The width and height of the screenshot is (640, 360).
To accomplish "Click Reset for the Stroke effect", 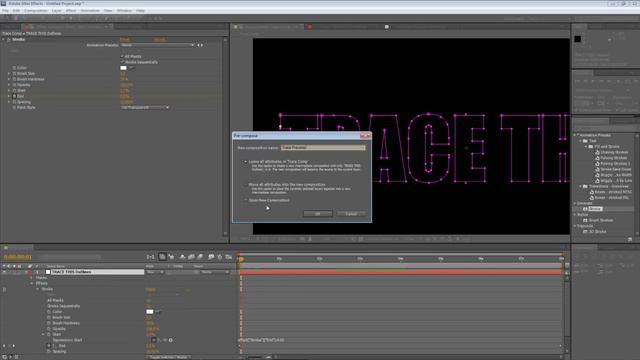I will (124, 40).
